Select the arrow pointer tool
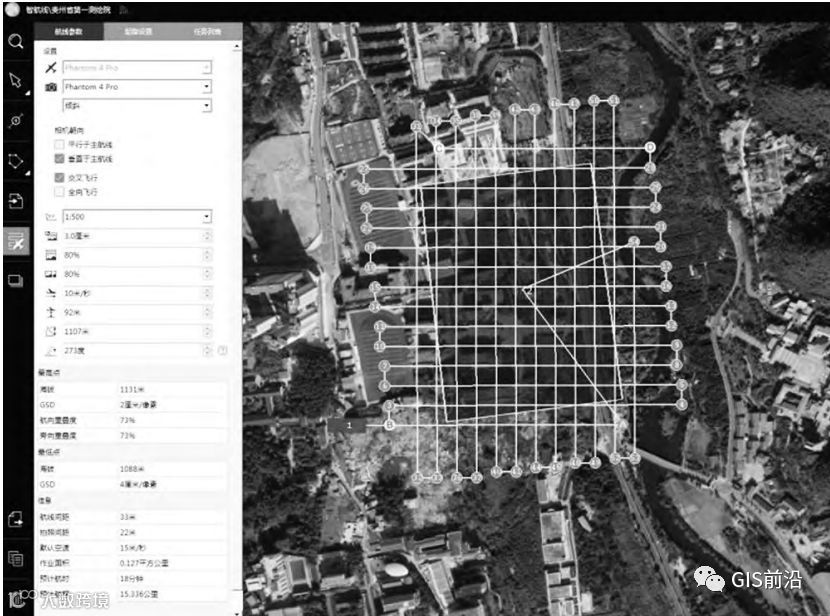 tap(16, 80)
